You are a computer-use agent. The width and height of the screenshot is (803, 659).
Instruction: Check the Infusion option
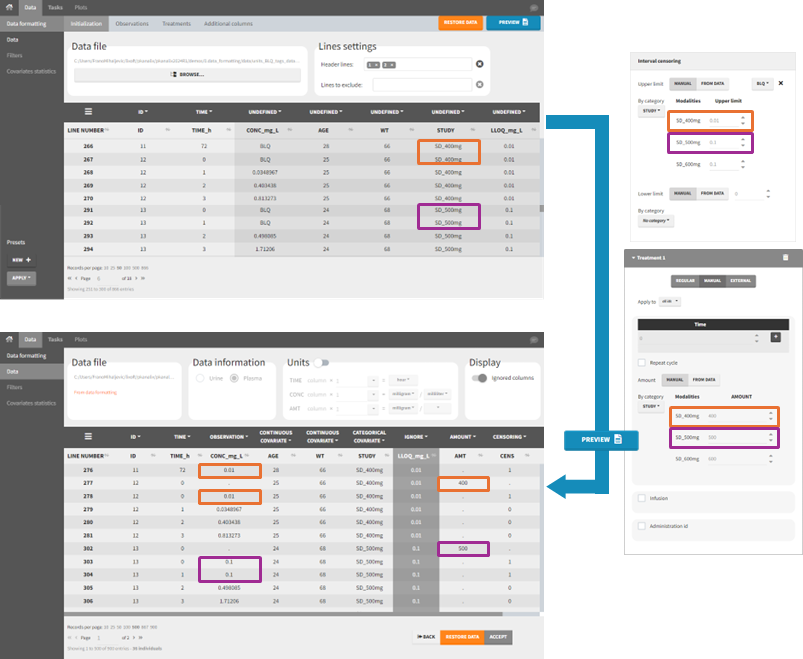[642, 497]
